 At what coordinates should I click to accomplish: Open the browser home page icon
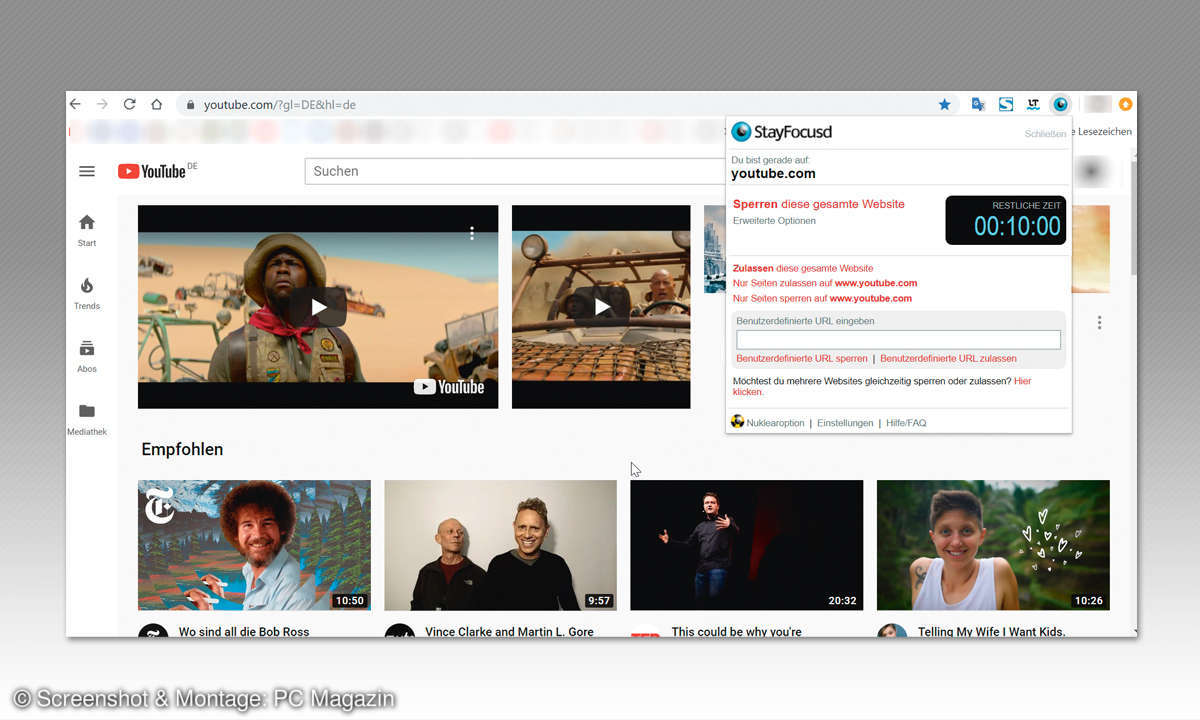point(157,104)
